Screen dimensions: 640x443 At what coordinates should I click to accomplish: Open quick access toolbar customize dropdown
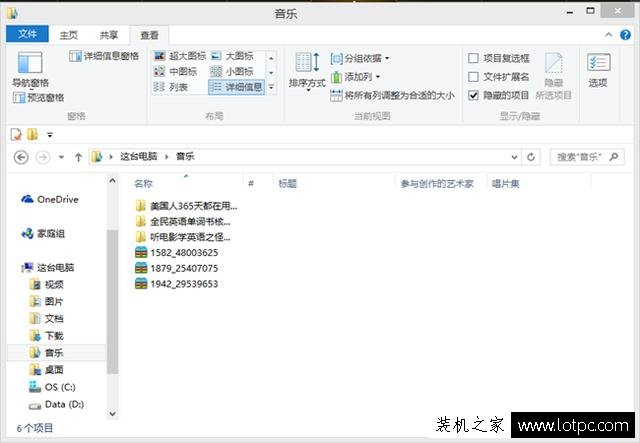coord(50,134)
